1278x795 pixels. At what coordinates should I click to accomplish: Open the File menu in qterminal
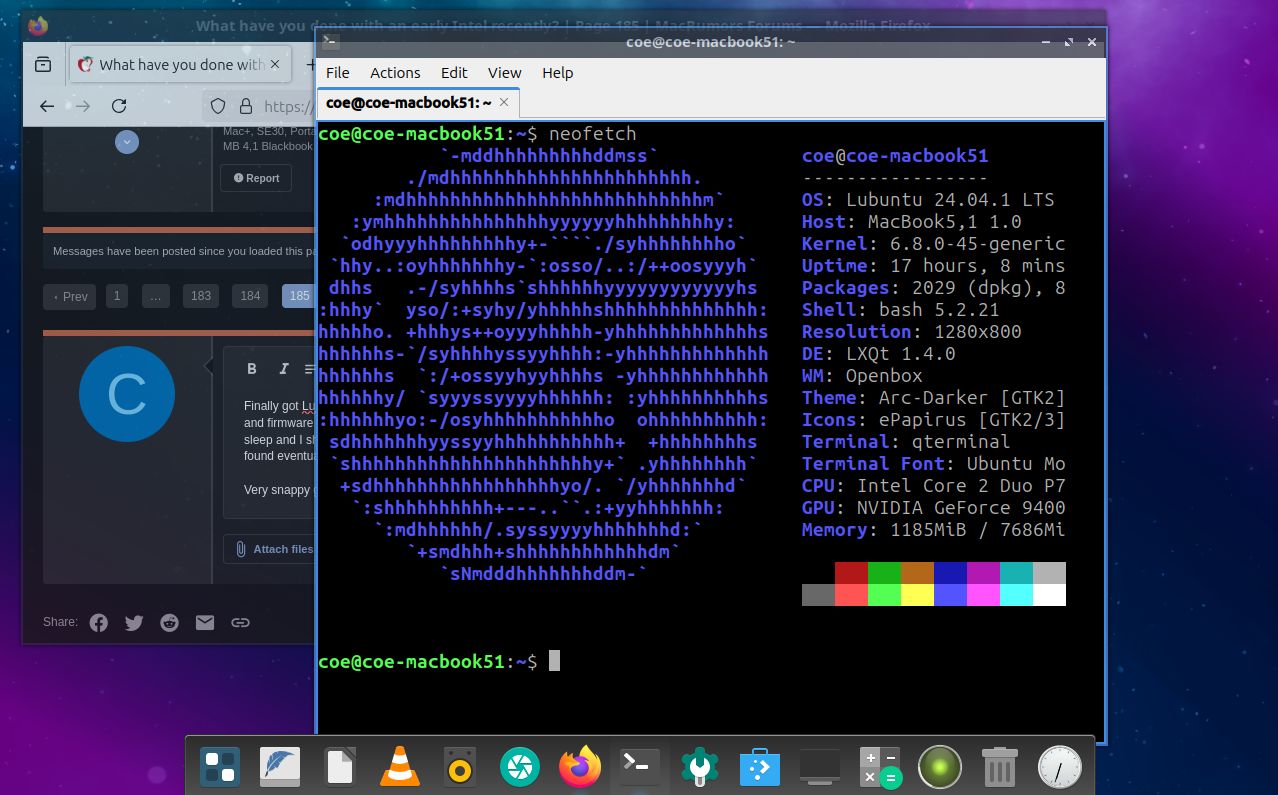338,72
